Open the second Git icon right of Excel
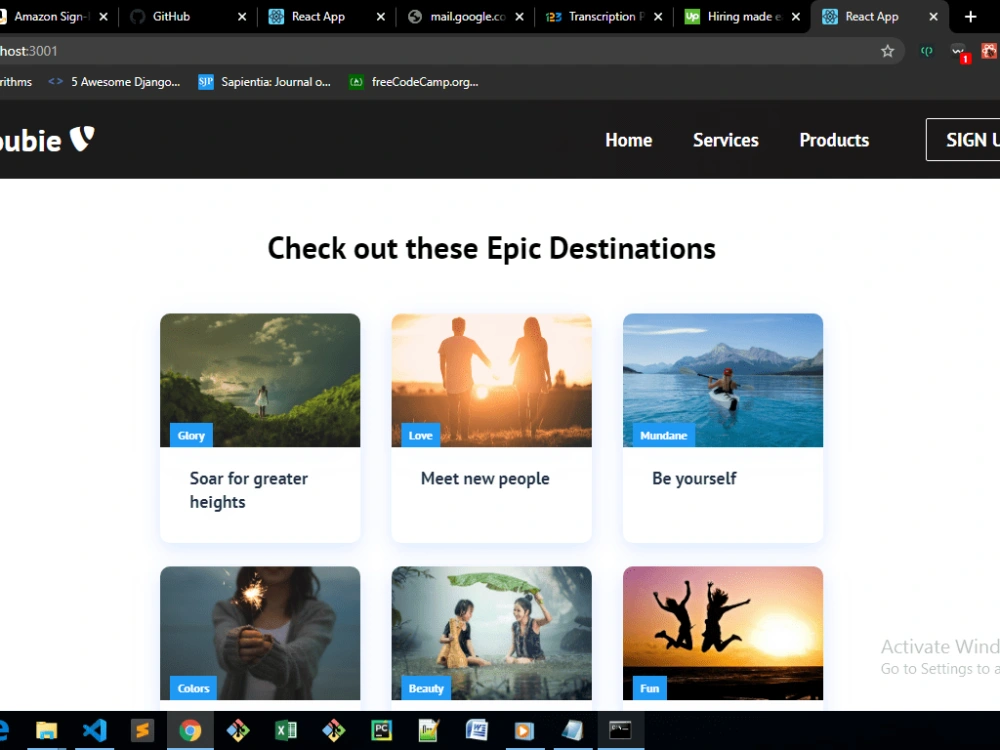 point(334,730)
